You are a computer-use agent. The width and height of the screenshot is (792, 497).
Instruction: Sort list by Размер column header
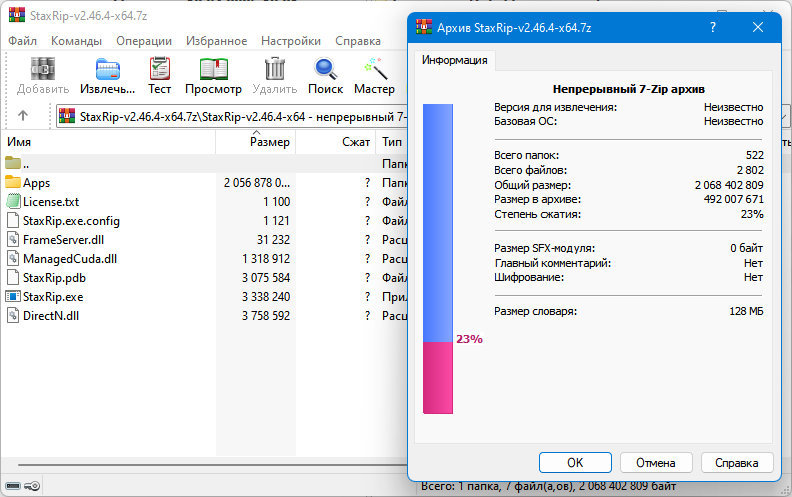click(256, 142)
